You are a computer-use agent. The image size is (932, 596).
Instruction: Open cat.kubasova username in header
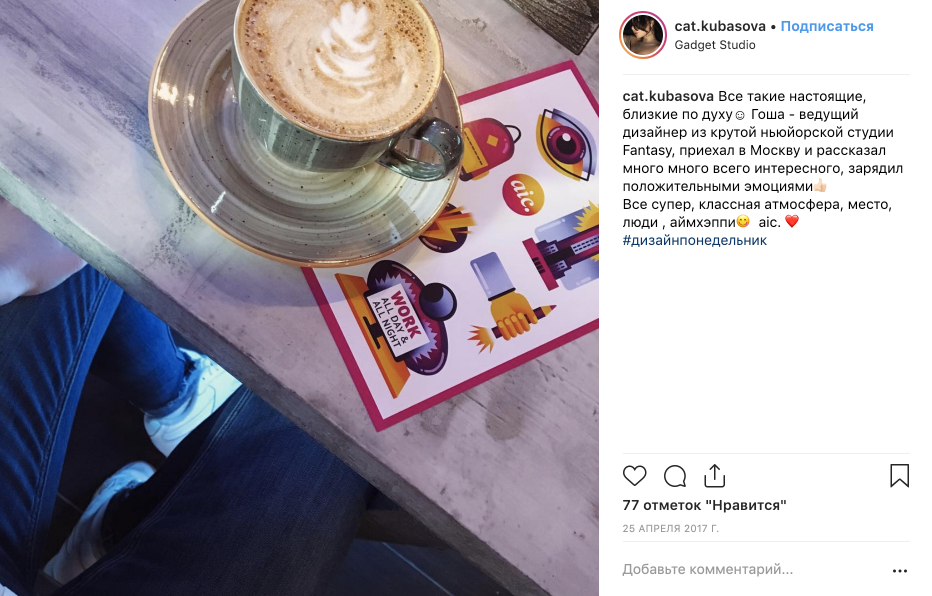click(x=720, y=26)
